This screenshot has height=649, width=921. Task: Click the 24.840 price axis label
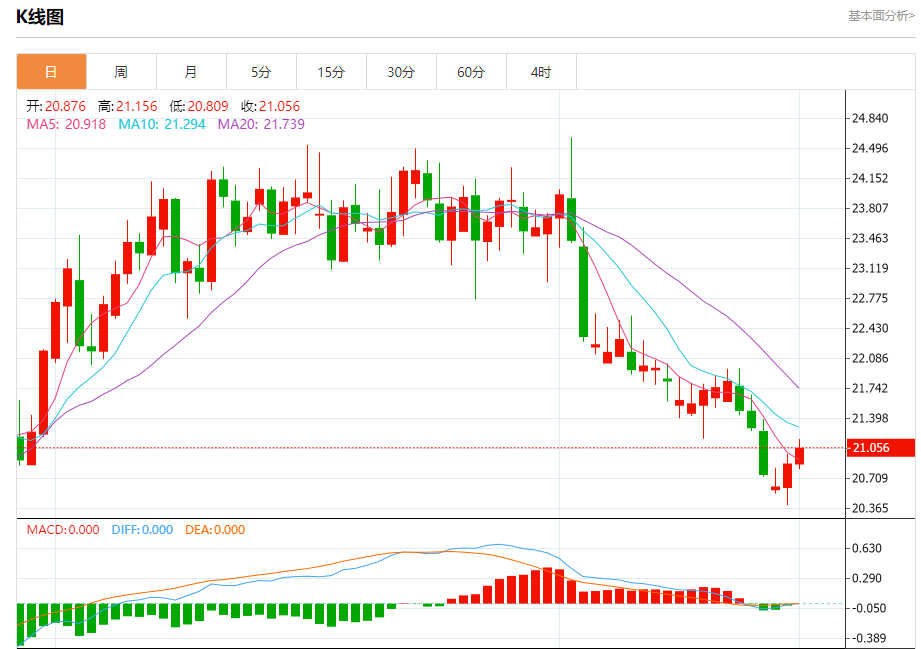(x=870, y=118)
